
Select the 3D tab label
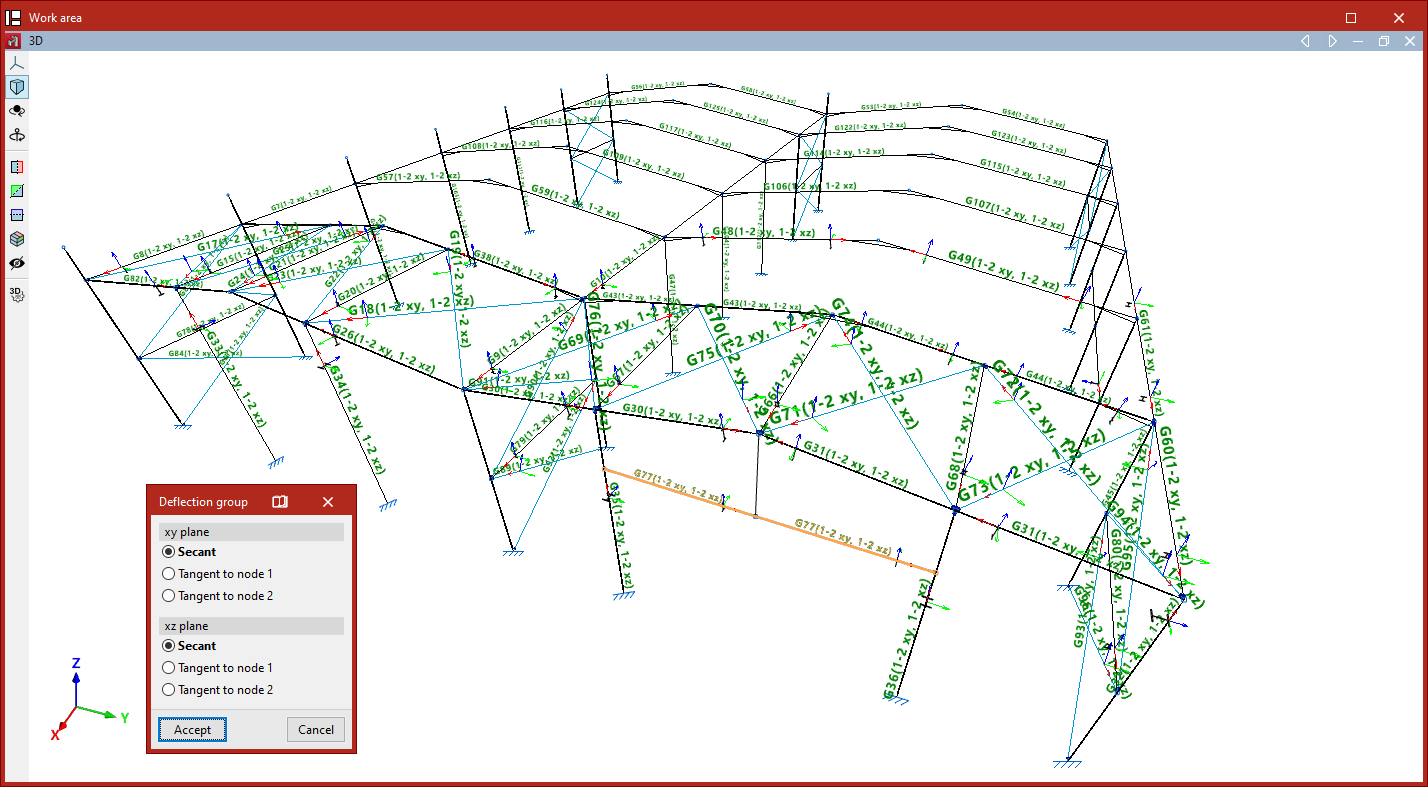pos(36,41)
